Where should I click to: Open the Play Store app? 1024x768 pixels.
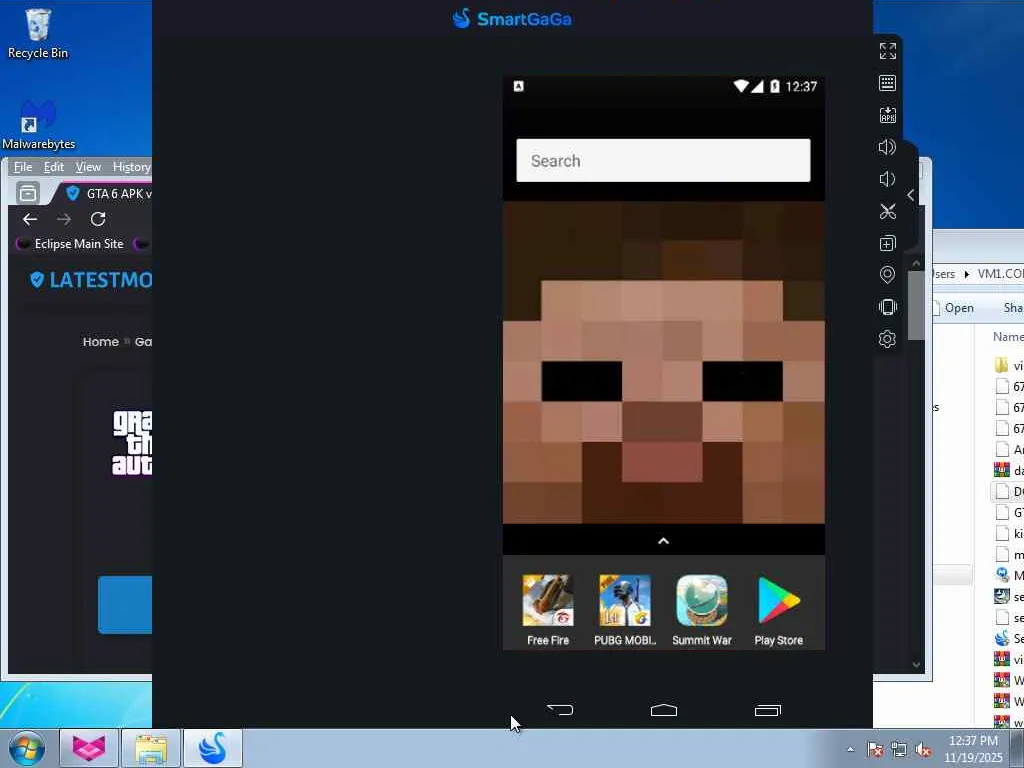tap(778, 610)
